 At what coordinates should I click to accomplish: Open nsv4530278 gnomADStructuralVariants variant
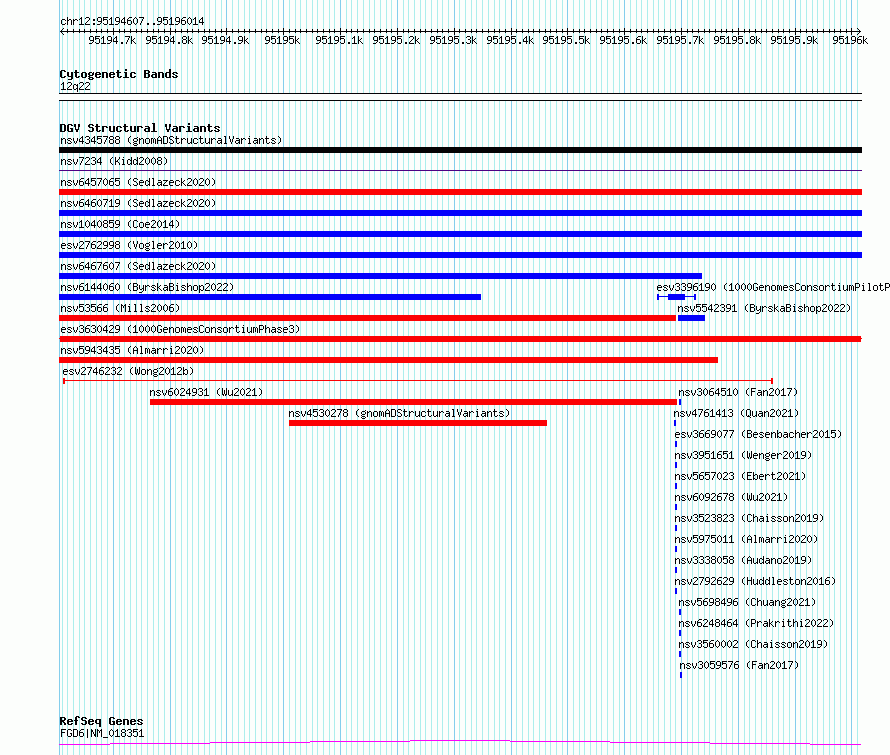[399, 413]
